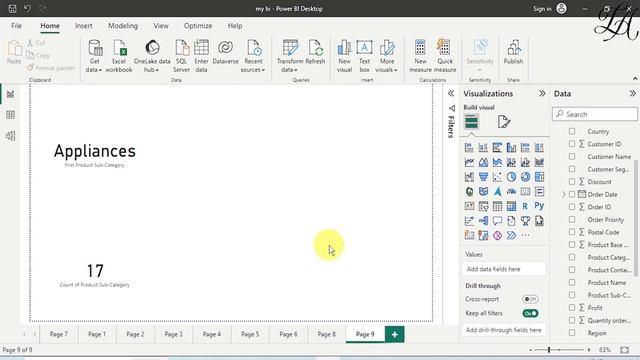Check the Postal Code field

click(572, 232)
